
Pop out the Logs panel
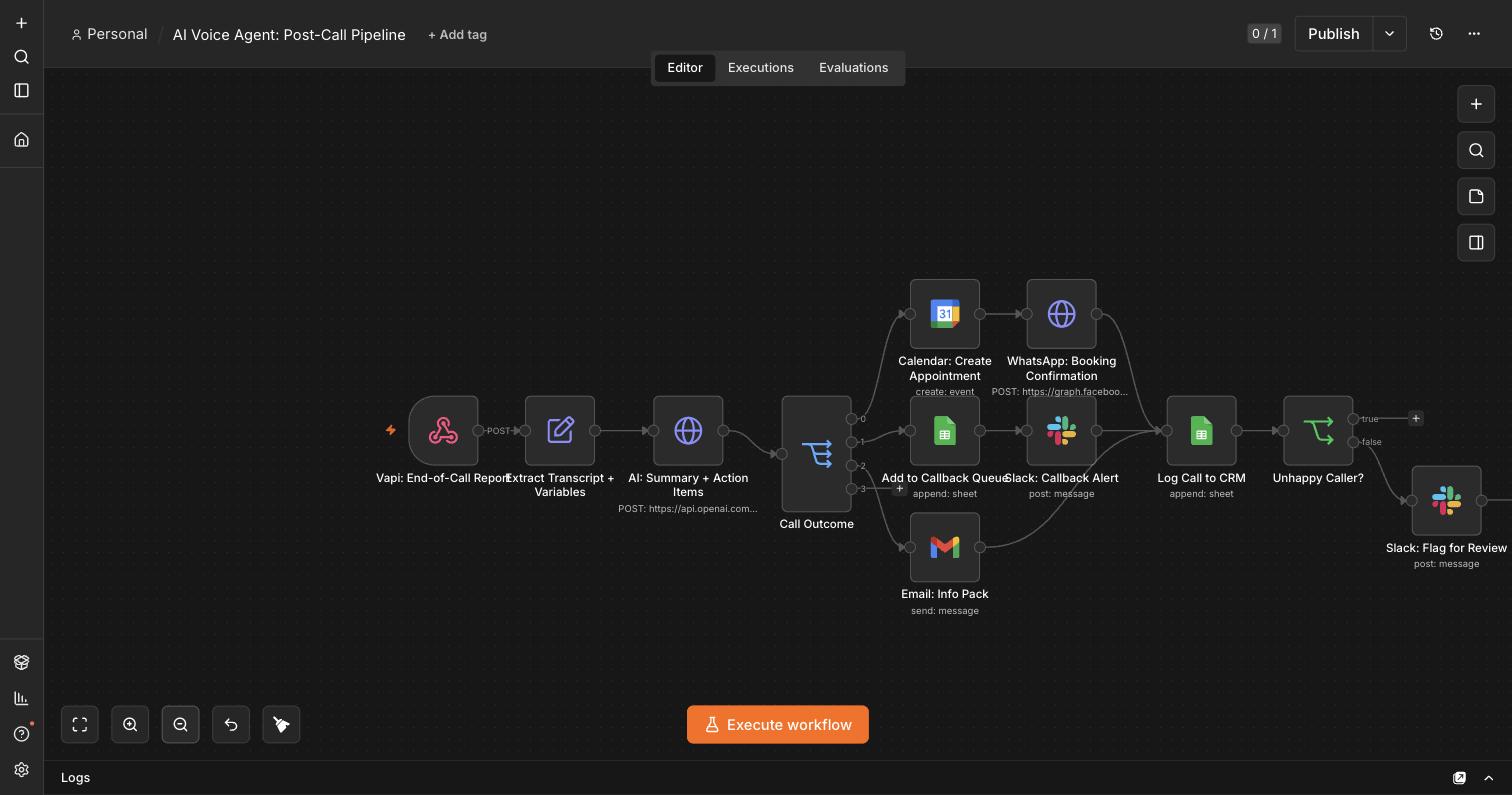pyautogui.click(x=1459, y=777)
